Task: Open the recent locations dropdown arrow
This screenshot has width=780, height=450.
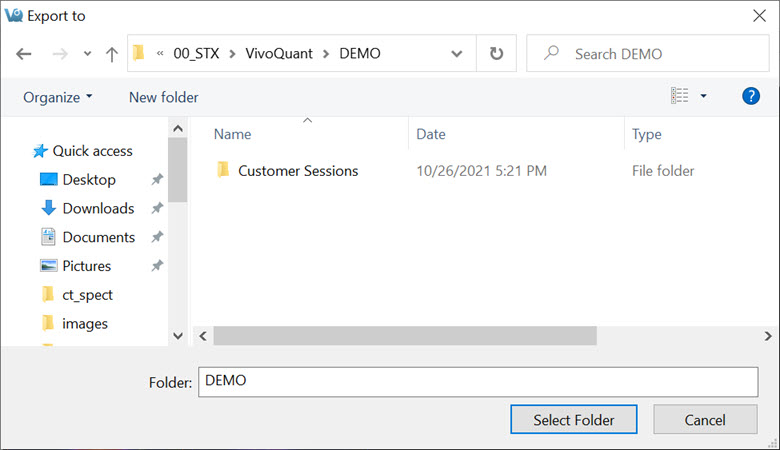Action: tap(87, 54)
